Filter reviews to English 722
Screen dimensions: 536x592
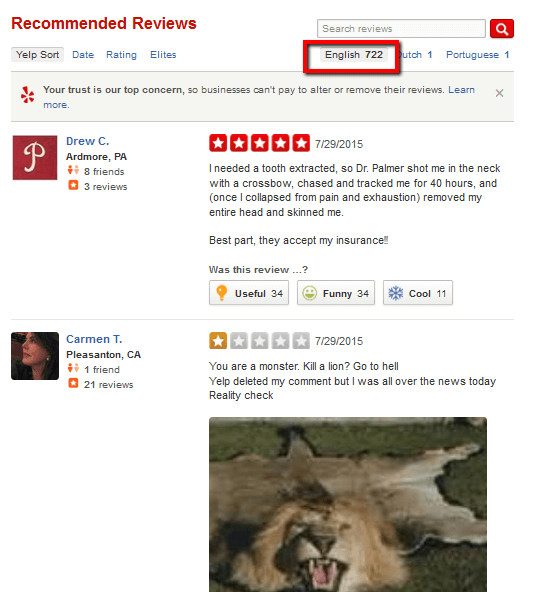pyautogui.click(x=354, y=55)
